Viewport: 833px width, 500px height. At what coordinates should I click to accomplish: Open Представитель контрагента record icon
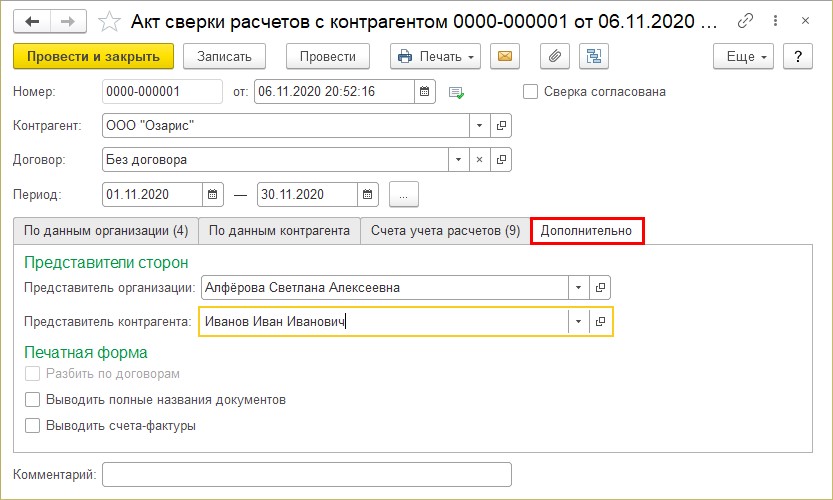(x=600, y=321)
